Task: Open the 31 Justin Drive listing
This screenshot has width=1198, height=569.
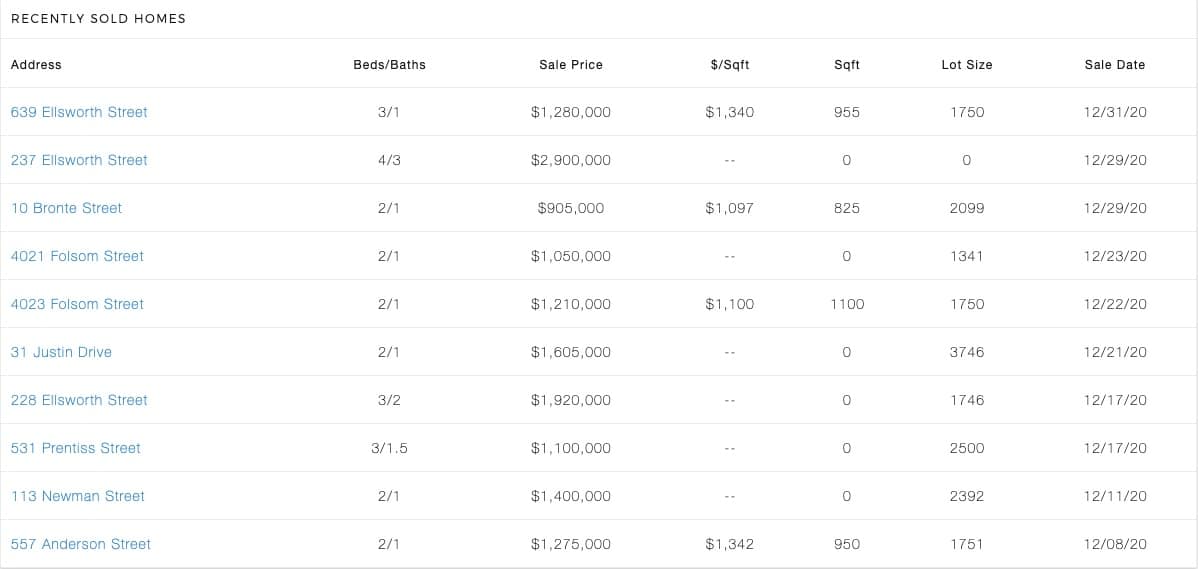Action: pyautogui.click(x=61, y=353)
